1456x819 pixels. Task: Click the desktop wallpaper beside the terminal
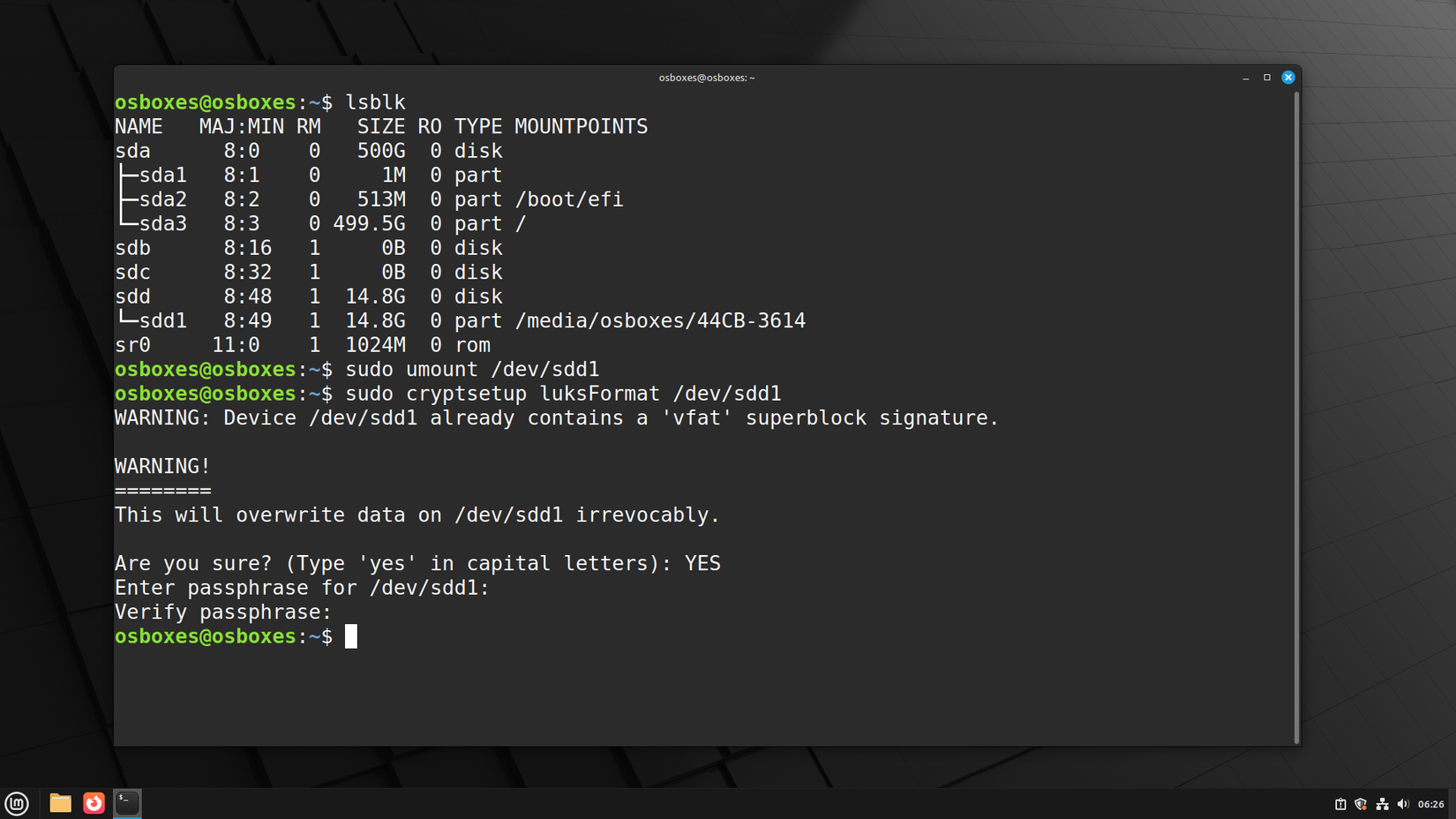pos(1377,397)
